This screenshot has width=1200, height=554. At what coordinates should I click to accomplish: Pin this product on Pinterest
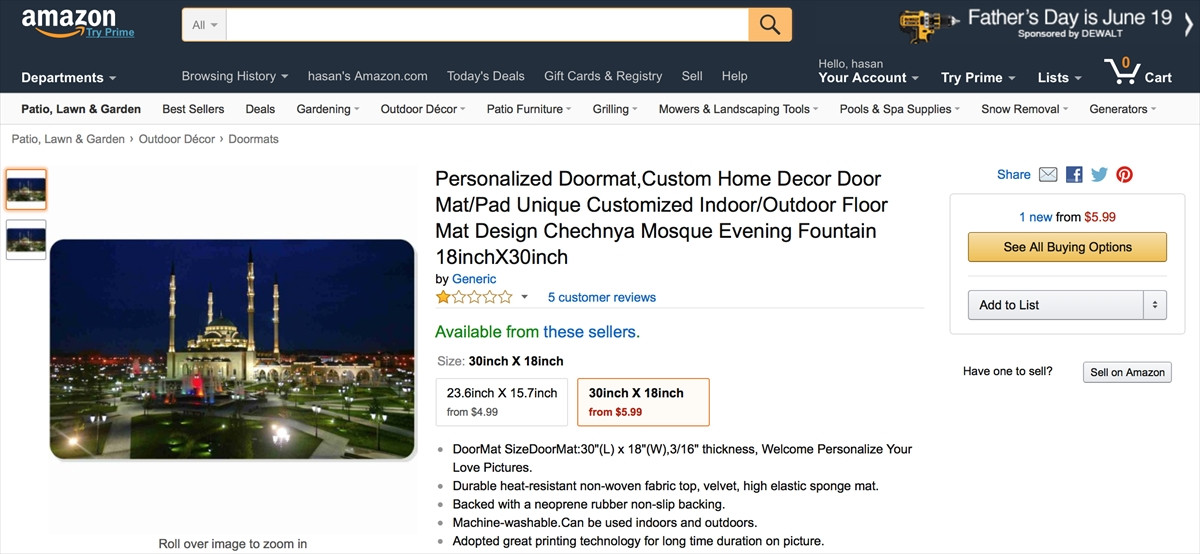pos(1125,175)
